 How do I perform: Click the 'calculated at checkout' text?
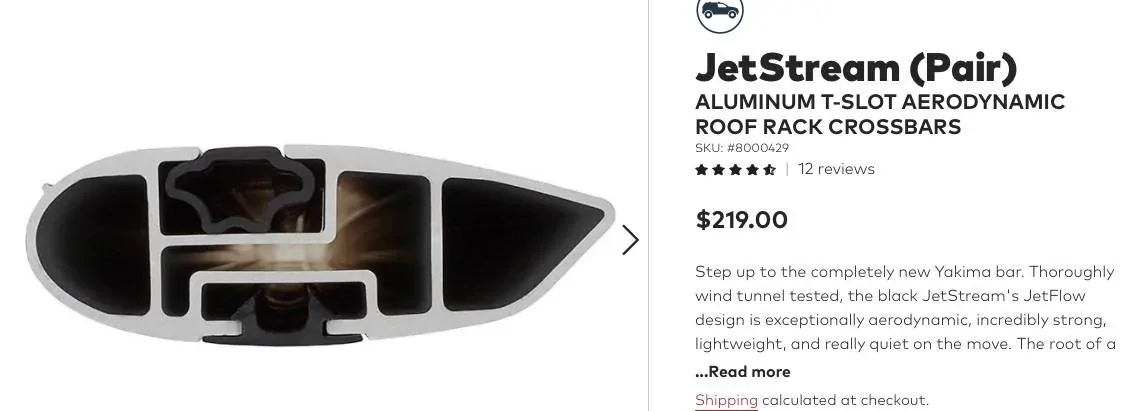[x=846, y=400]
